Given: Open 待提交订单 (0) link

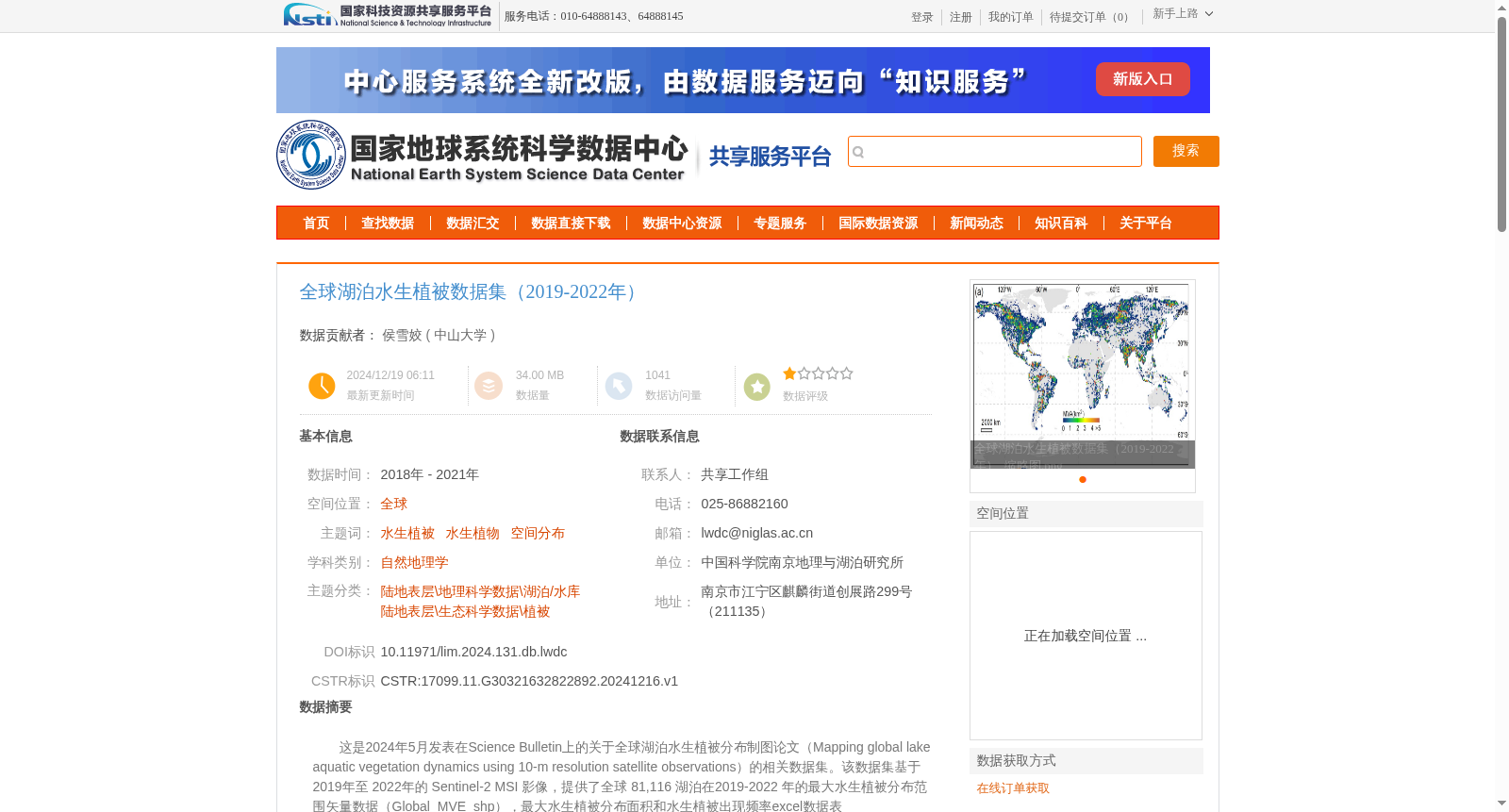Looking at the screenshot, I should (x=1091, y=17).
